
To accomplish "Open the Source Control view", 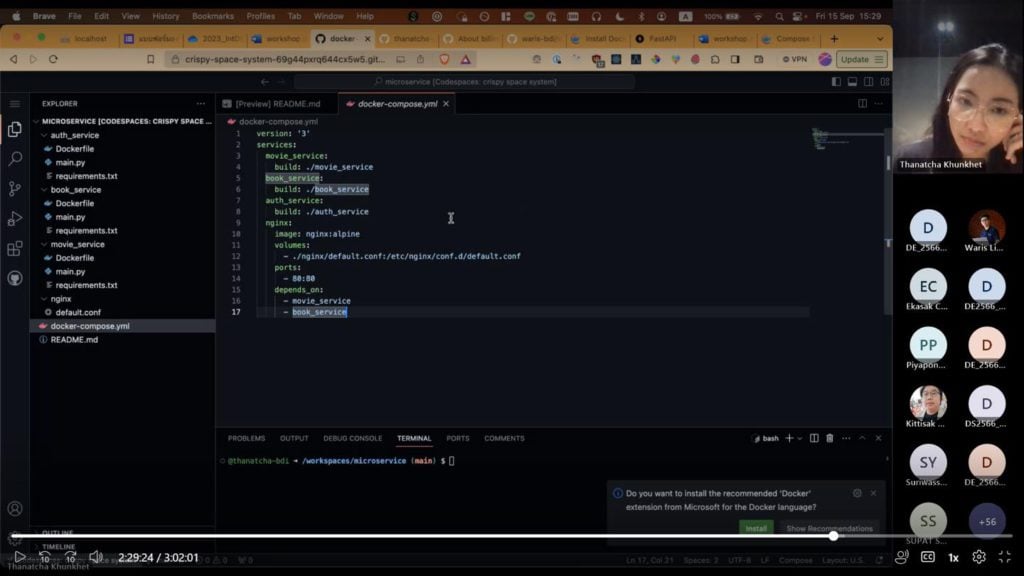I will [15, 188].
